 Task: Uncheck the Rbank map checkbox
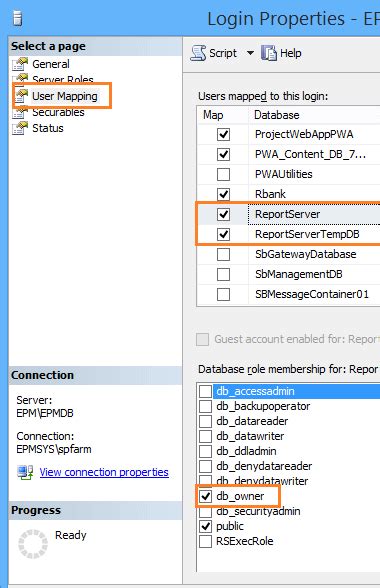click(224, 194)
